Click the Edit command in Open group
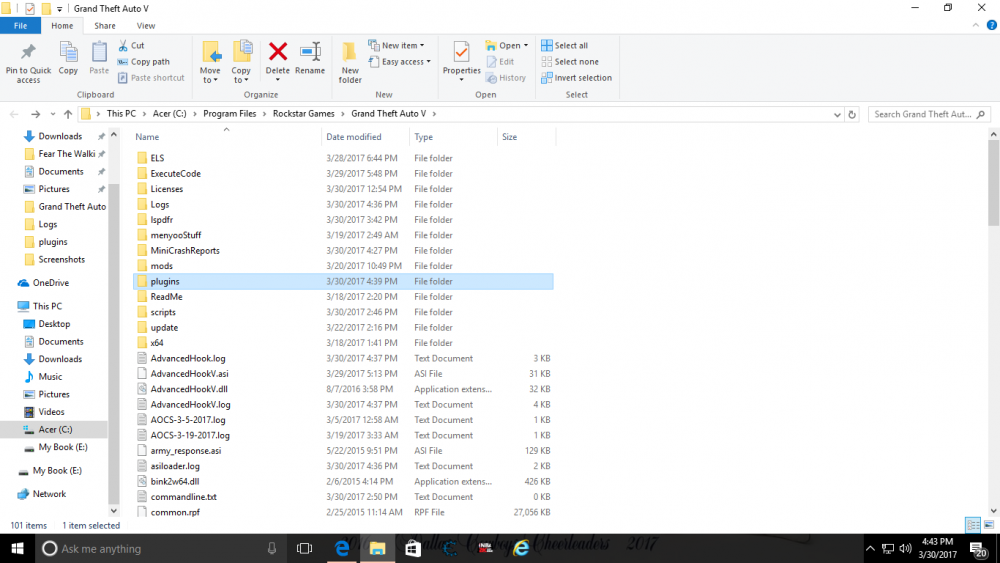Screen dimensions: 1000x563 [500, 62]
